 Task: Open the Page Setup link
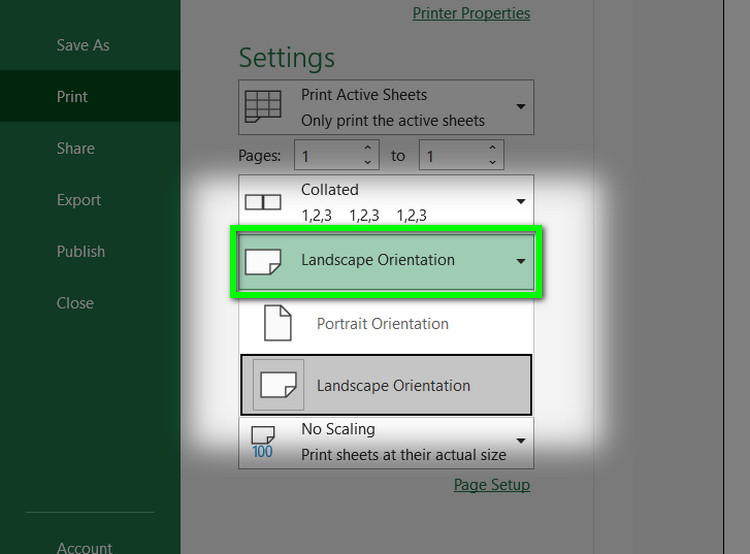tap(491, 485)
